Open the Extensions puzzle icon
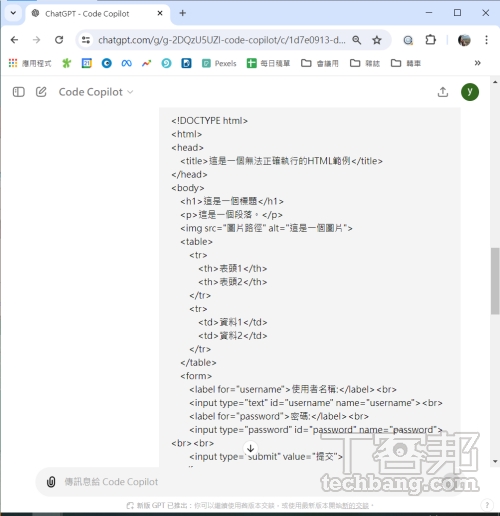 pos(431,40)
